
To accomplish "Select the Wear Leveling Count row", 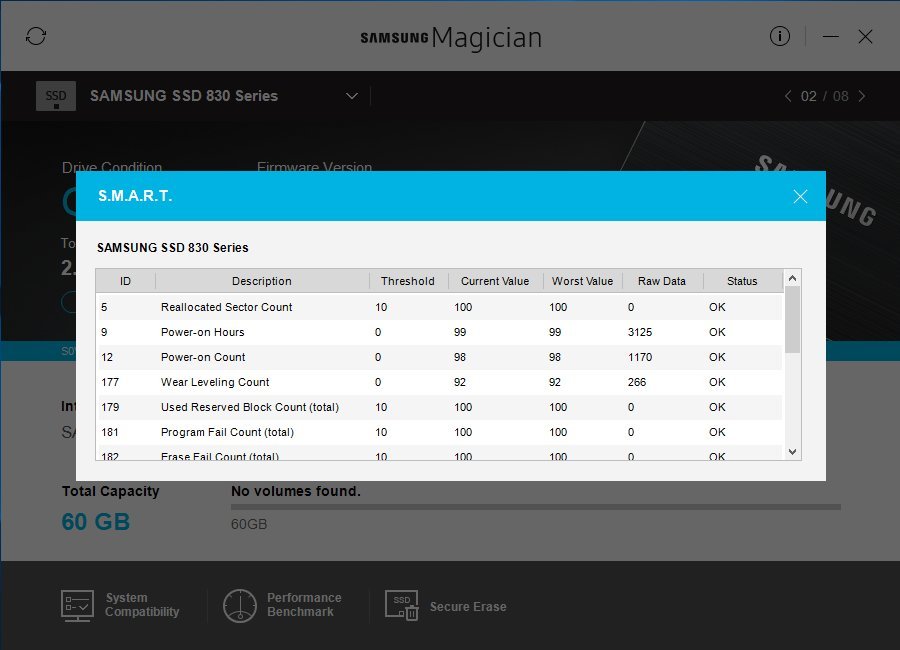I will 439,382.
